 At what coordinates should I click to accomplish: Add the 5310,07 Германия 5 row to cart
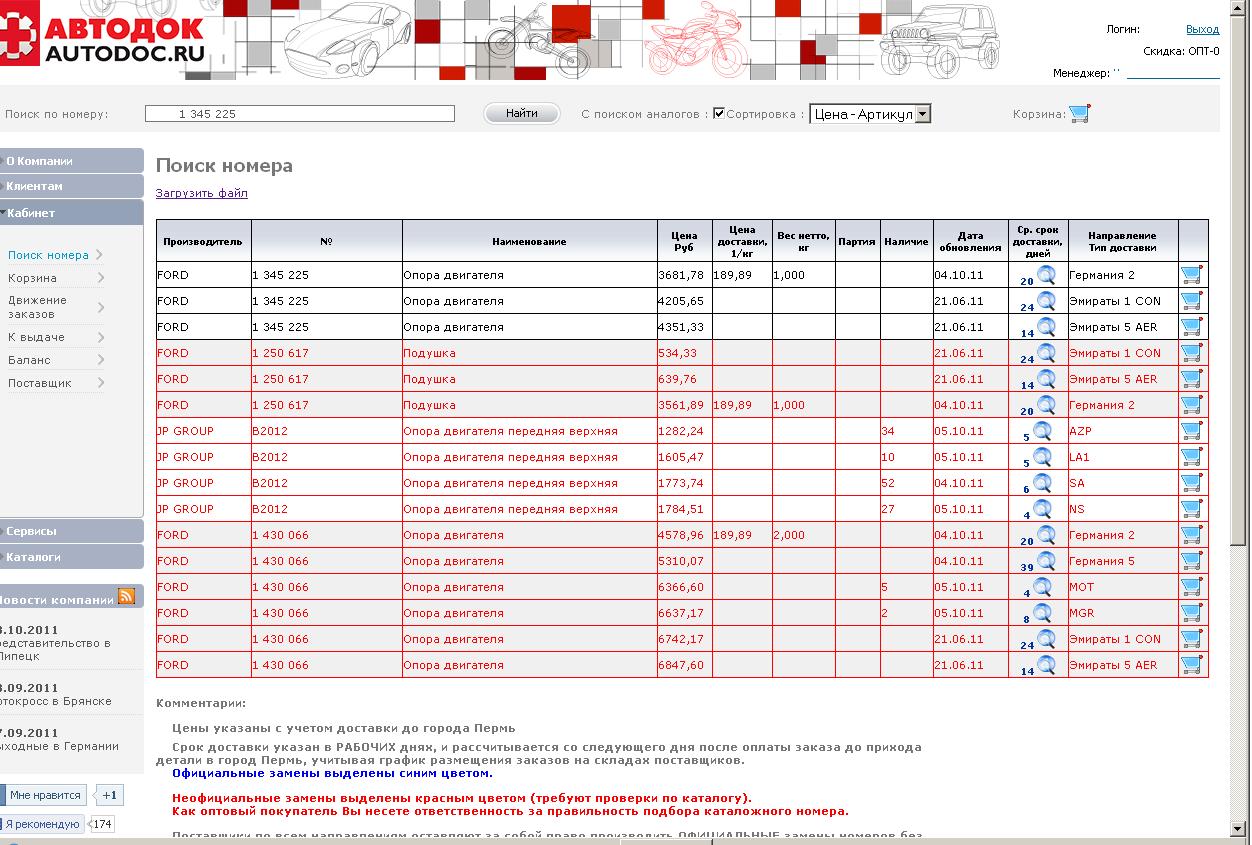click(x=1191, y=560)
